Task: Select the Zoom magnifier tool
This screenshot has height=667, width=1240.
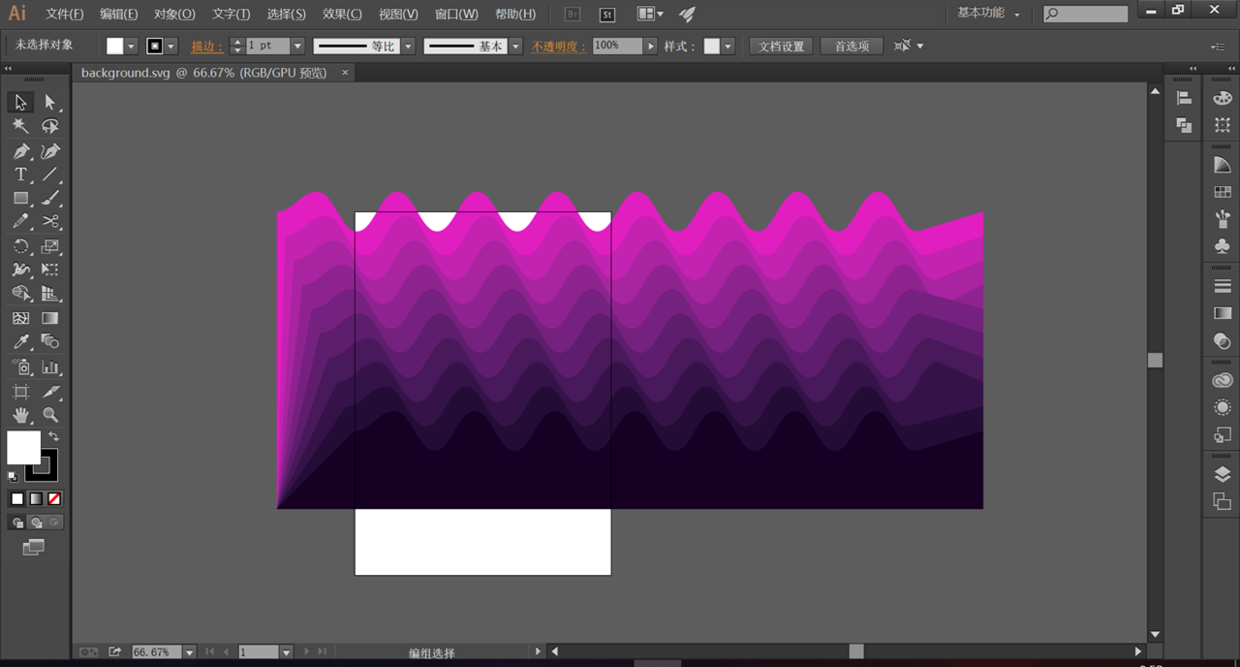Action: click(x=50, y=415)
